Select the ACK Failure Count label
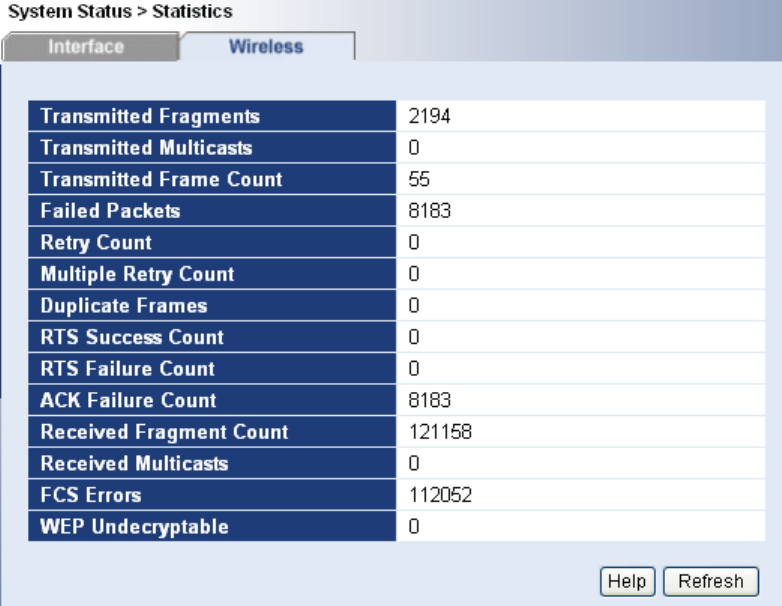This screenshot has width=782, height=606. click(128, 401)
